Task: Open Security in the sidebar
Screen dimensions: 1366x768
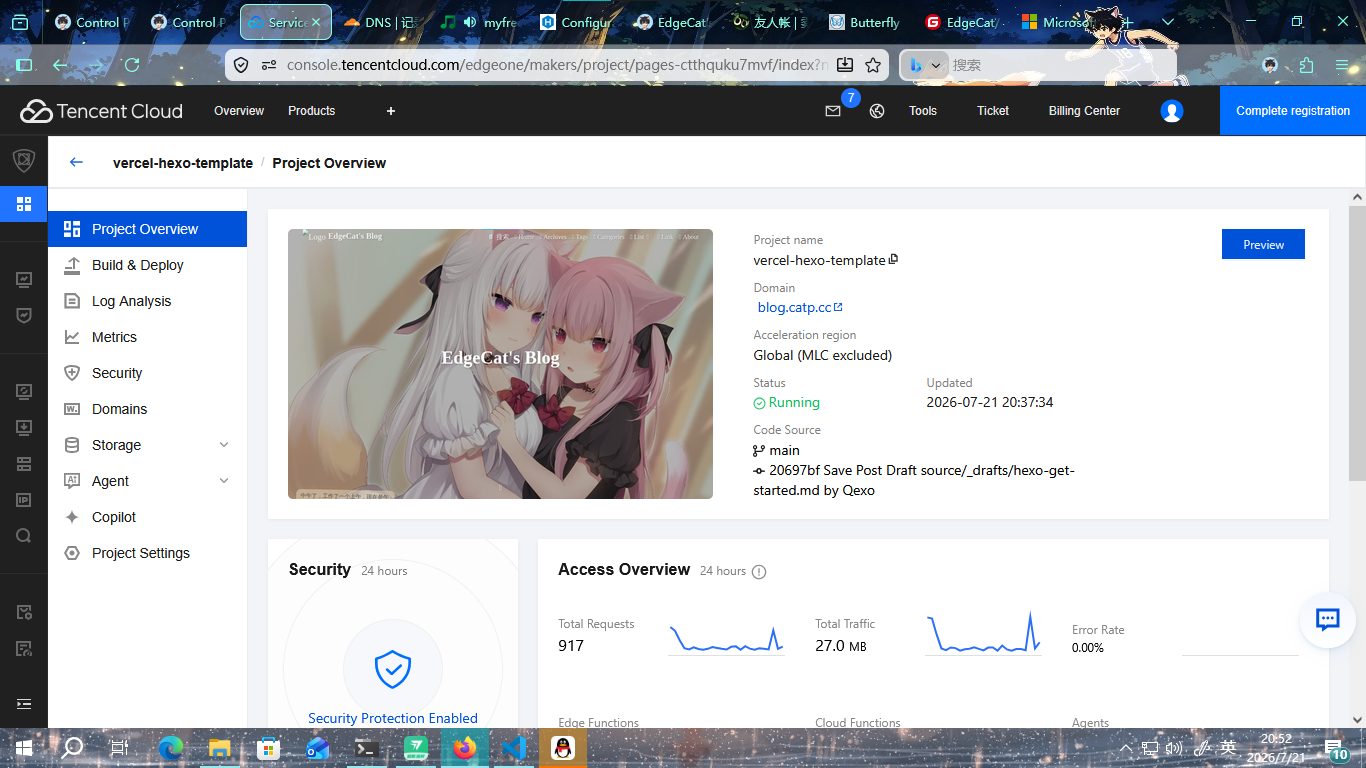Action: pos(147,373)
